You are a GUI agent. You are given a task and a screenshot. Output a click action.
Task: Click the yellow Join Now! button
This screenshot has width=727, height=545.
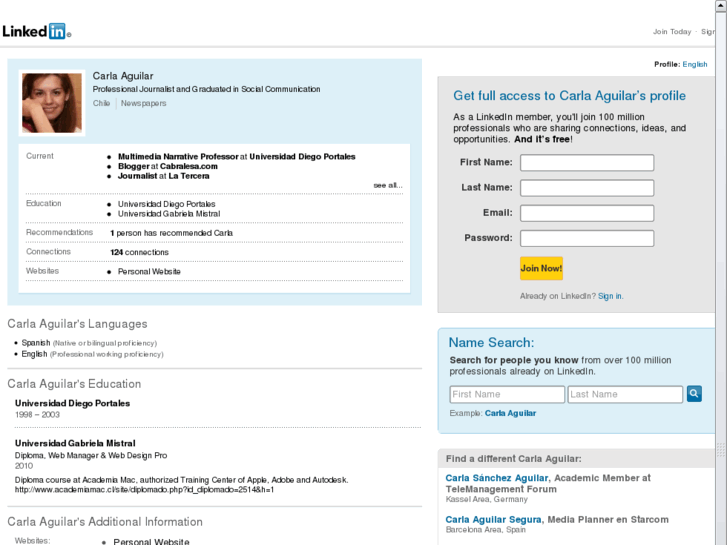point(541,268)
